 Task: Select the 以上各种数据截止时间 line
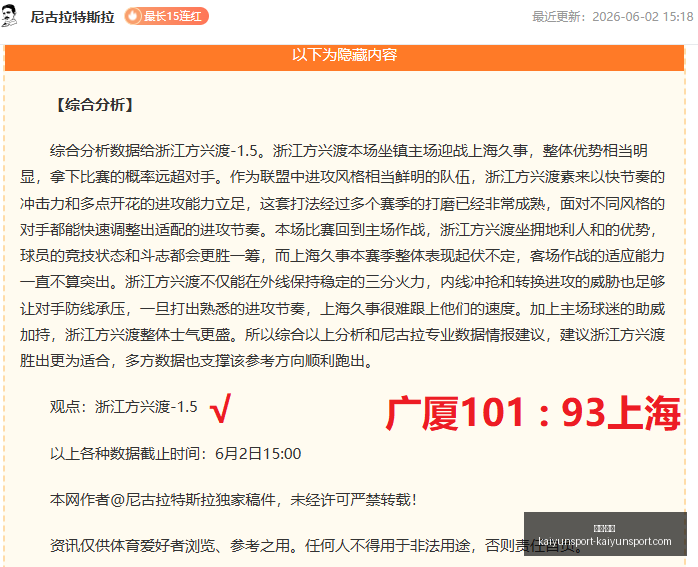(175, 454)
